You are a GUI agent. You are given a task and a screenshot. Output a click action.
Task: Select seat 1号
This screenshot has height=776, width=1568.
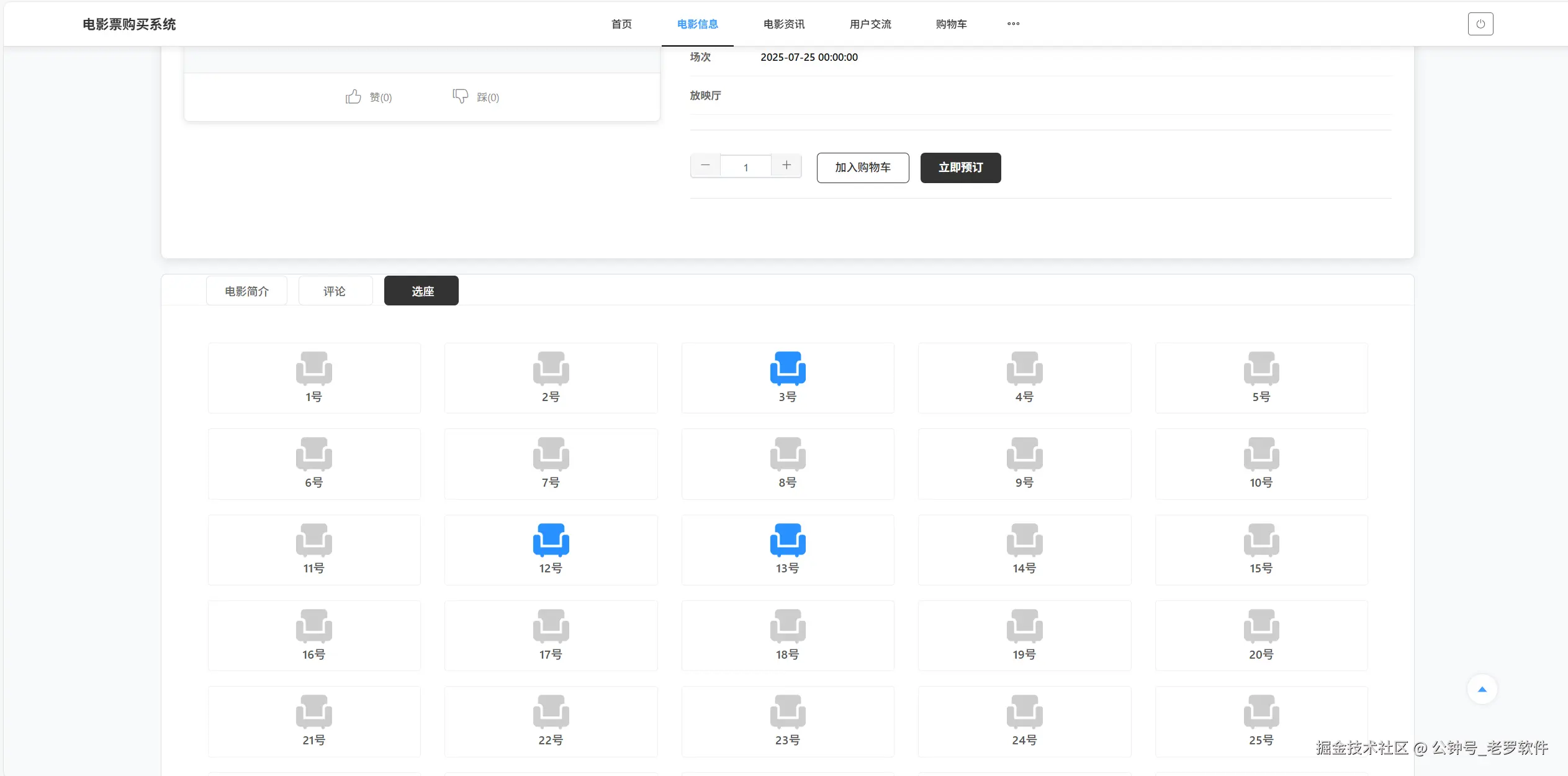tap(313, 369)
